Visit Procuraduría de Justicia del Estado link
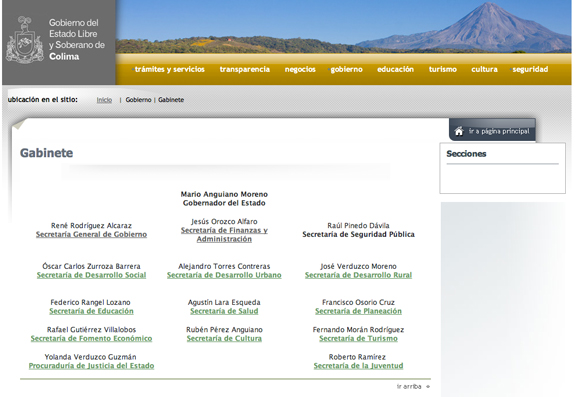This screenshot has height=397, width=580. coord(91,366)
